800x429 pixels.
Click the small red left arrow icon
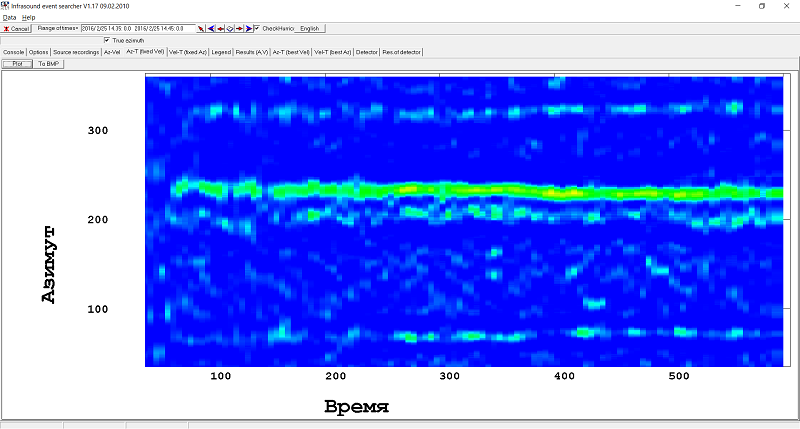tap(221, 29)
